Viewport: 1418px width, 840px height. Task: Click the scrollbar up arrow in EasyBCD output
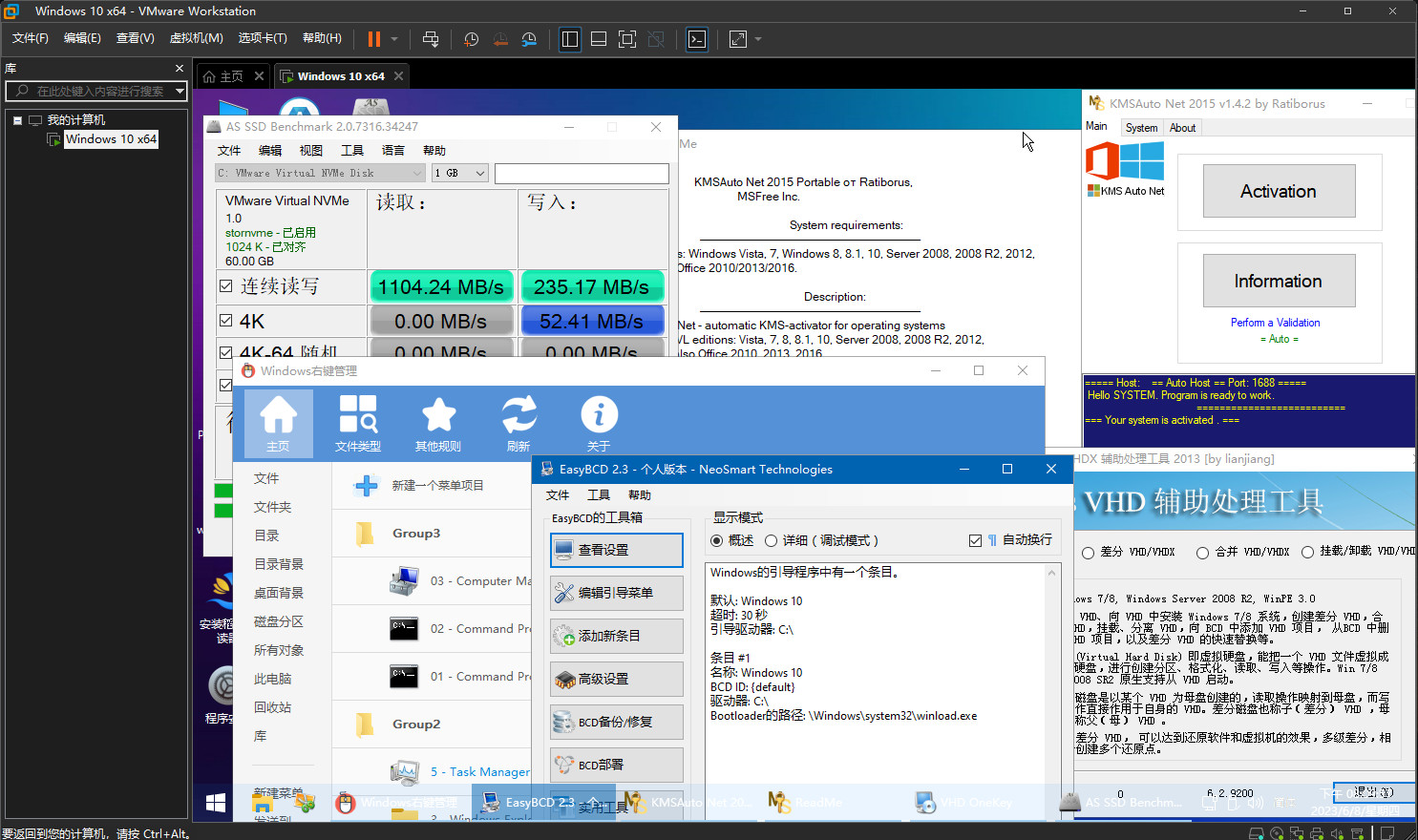(1052, 573)
